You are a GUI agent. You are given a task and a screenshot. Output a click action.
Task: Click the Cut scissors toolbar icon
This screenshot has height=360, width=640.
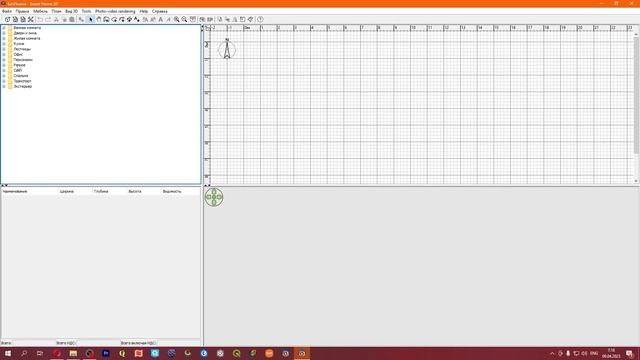click(x=57, y=19)
